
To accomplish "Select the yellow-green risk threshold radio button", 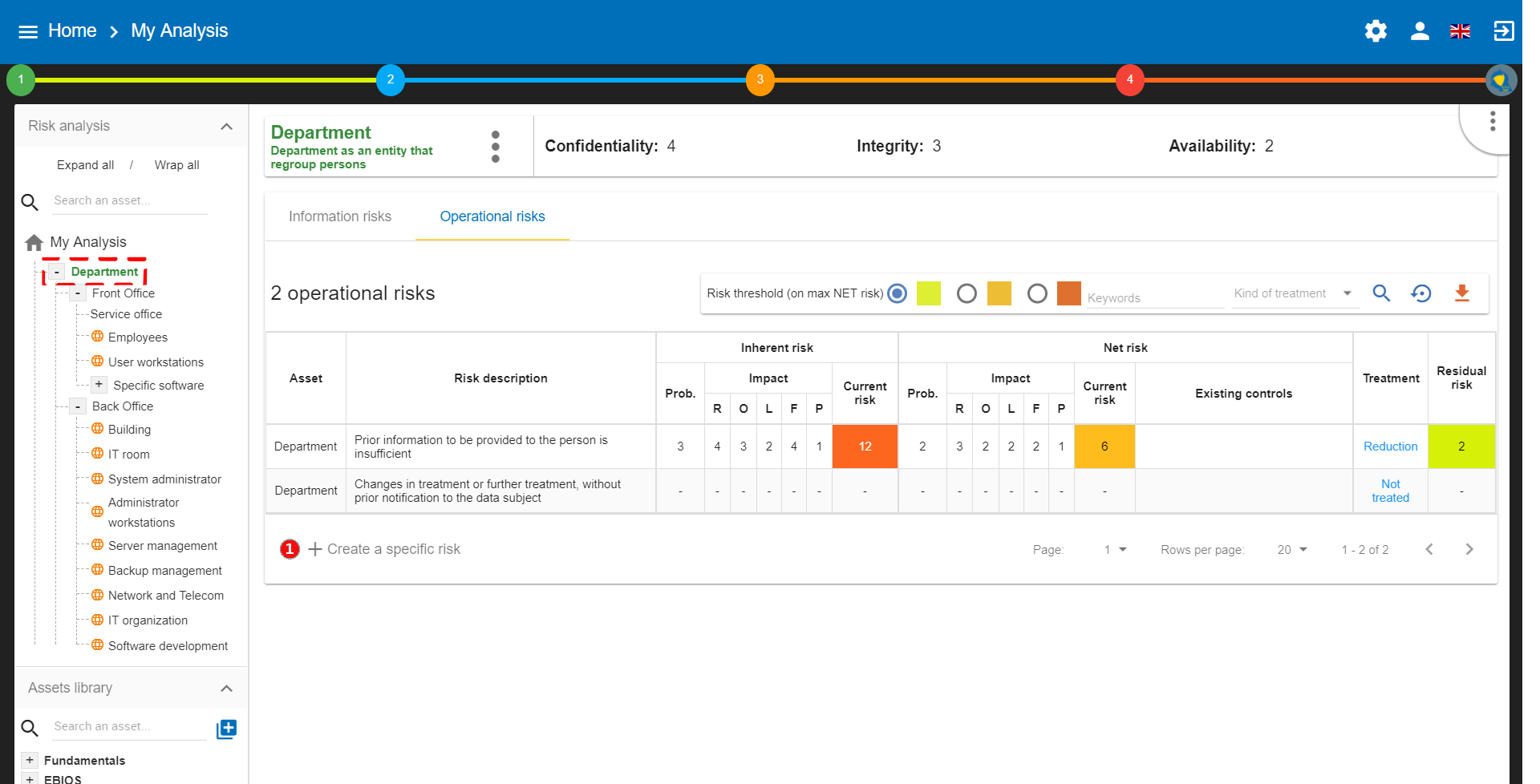I will [898, 293].
